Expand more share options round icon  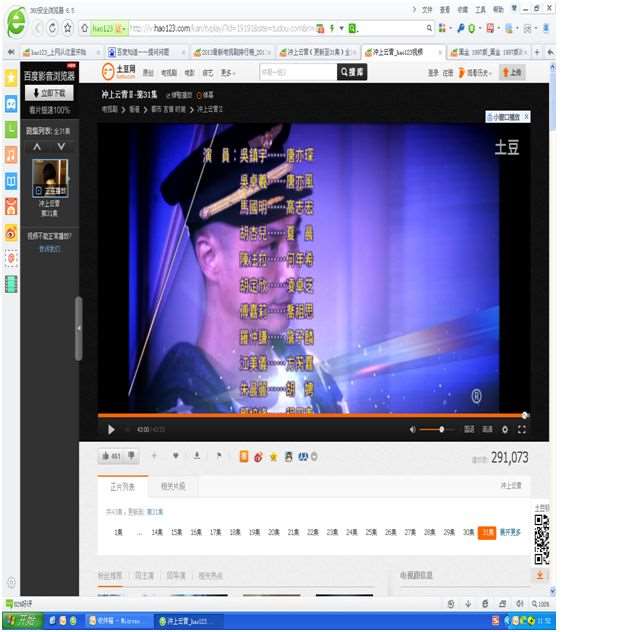[314, 457]
